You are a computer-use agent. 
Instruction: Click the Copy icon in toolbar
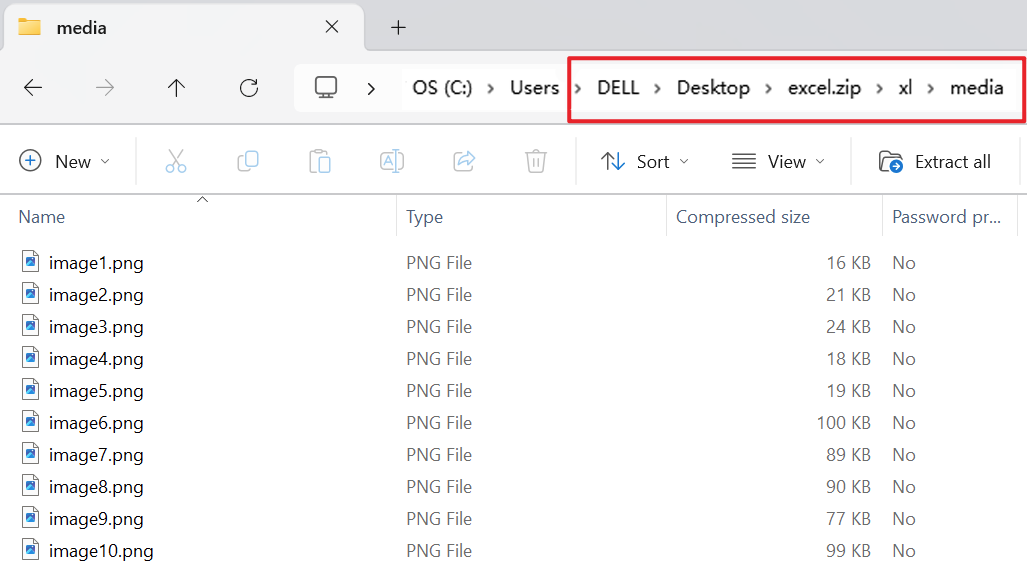248,161
